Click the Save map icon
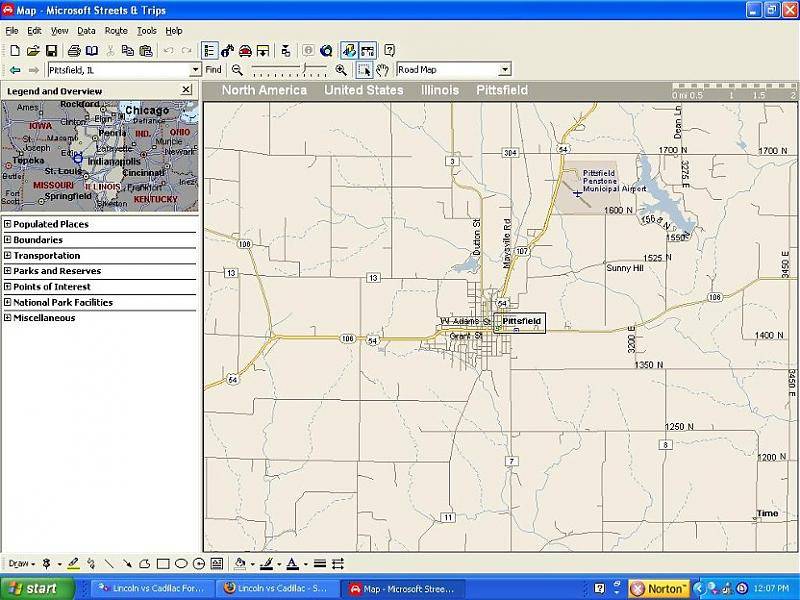This screenshot has width=800, height=600. (51, 50)
